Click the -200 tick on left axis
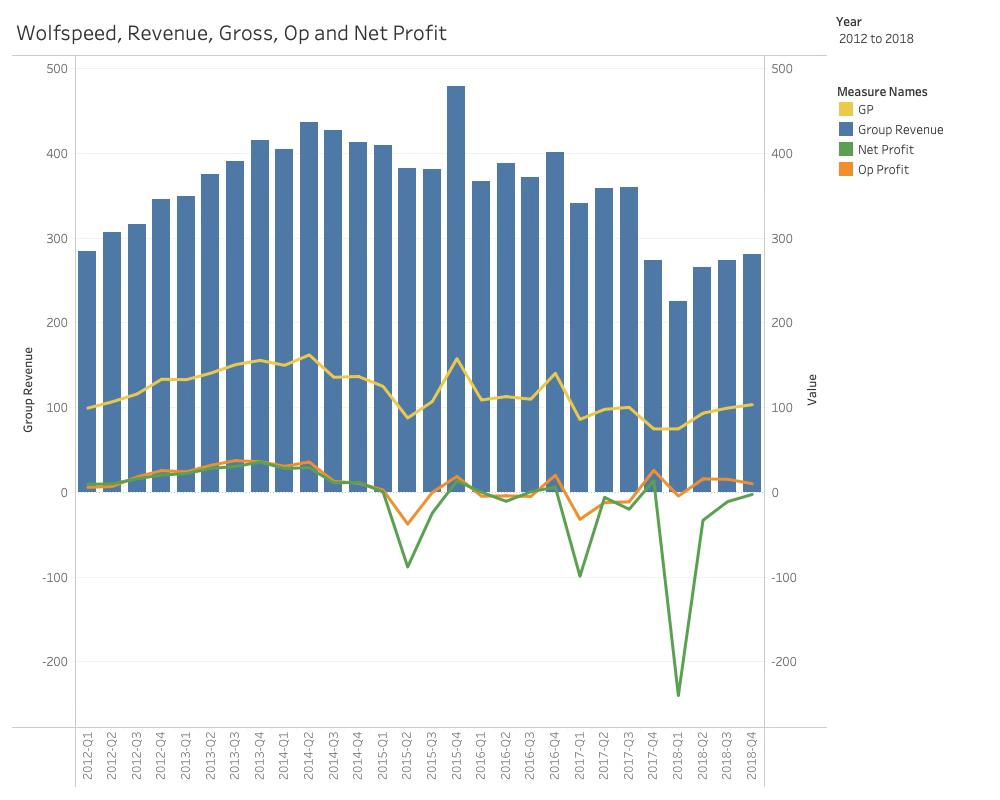 click(55, 662)
